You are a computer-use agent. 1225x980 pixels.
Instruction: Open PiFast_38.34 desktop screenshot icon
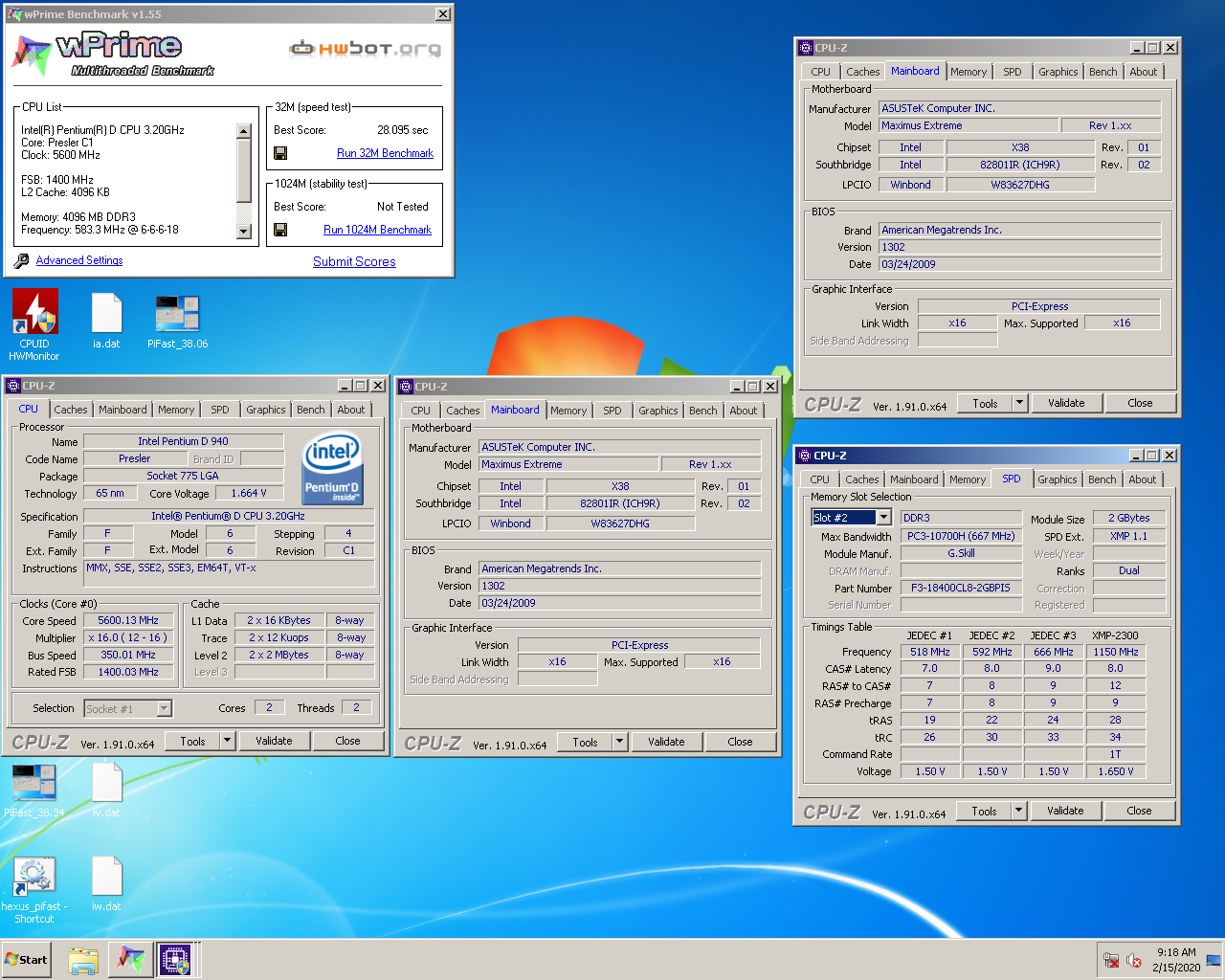33,783
